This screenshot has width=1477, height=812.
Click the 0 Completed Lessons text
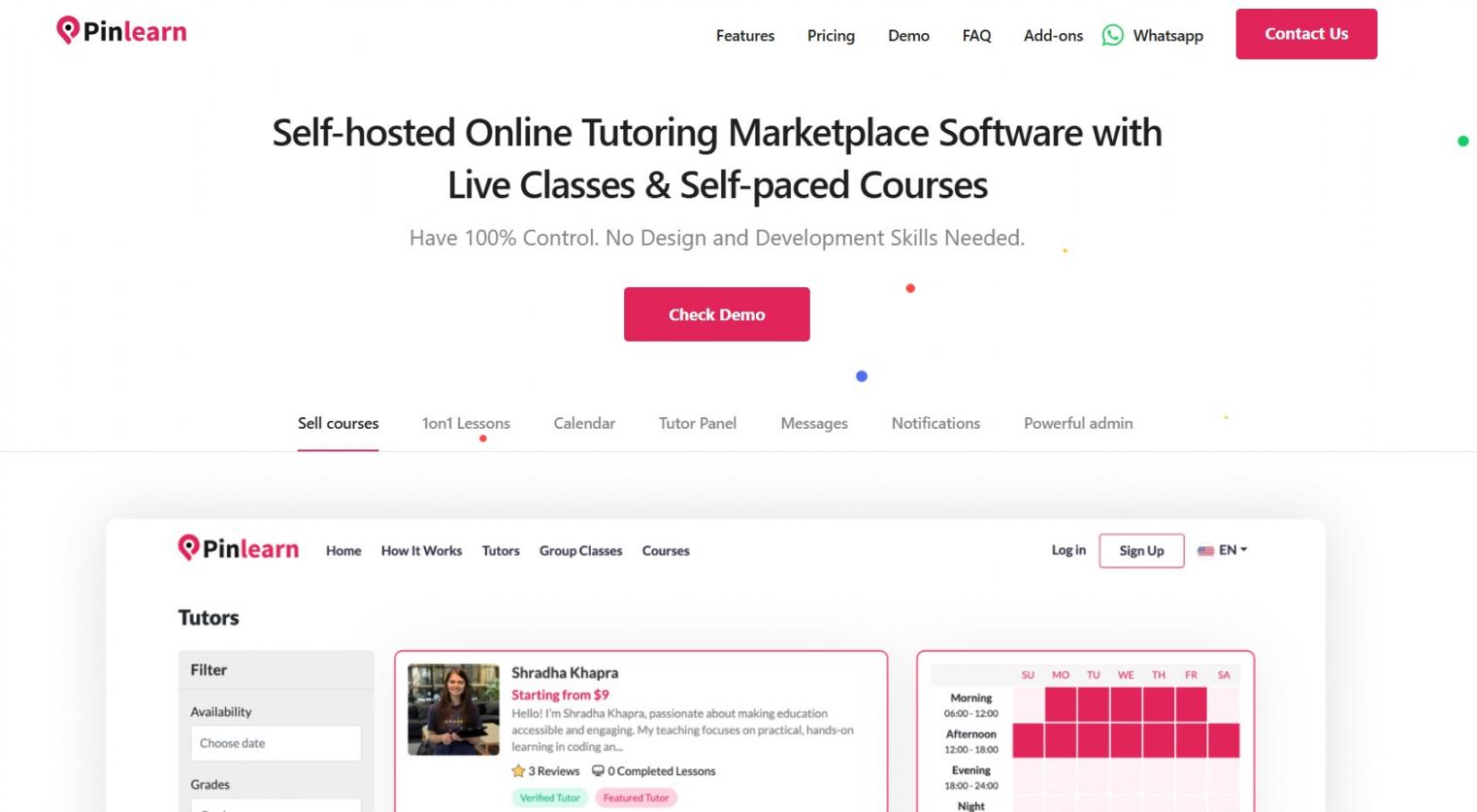coord(661,771)
